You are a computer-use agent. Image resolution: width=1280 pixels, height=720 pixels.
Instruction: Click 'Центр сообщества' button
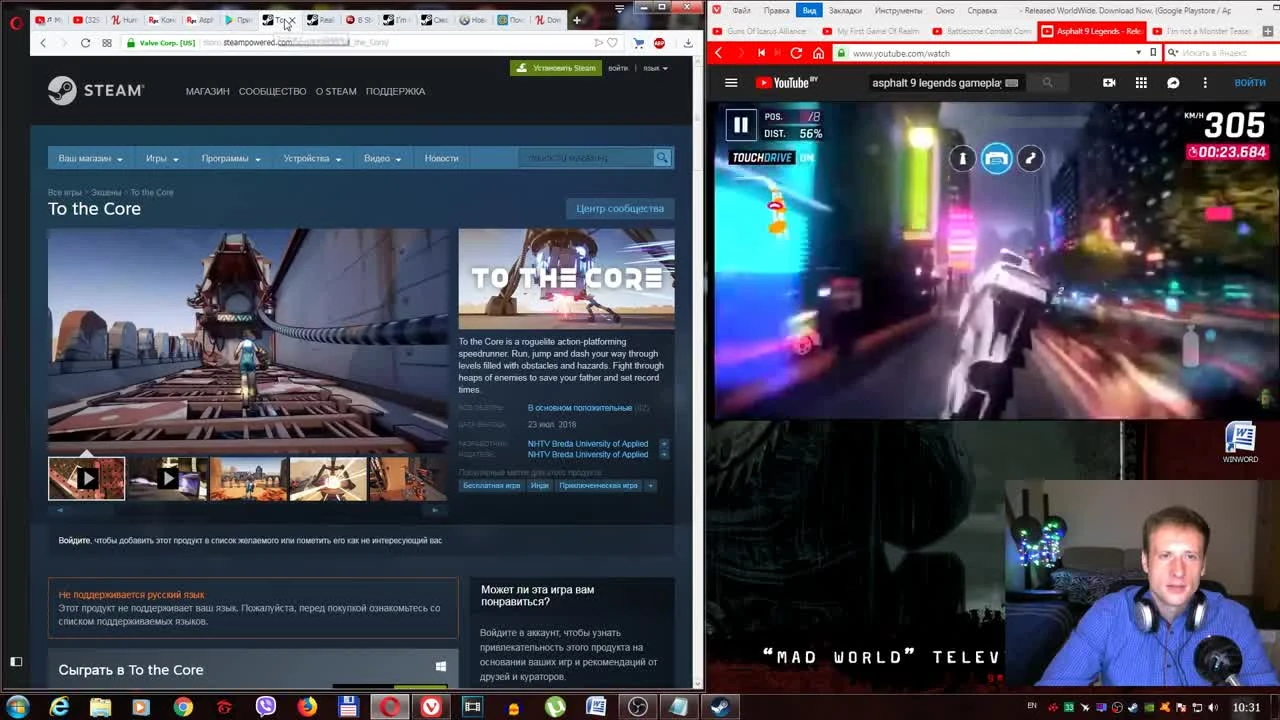[x=620, y=209]
